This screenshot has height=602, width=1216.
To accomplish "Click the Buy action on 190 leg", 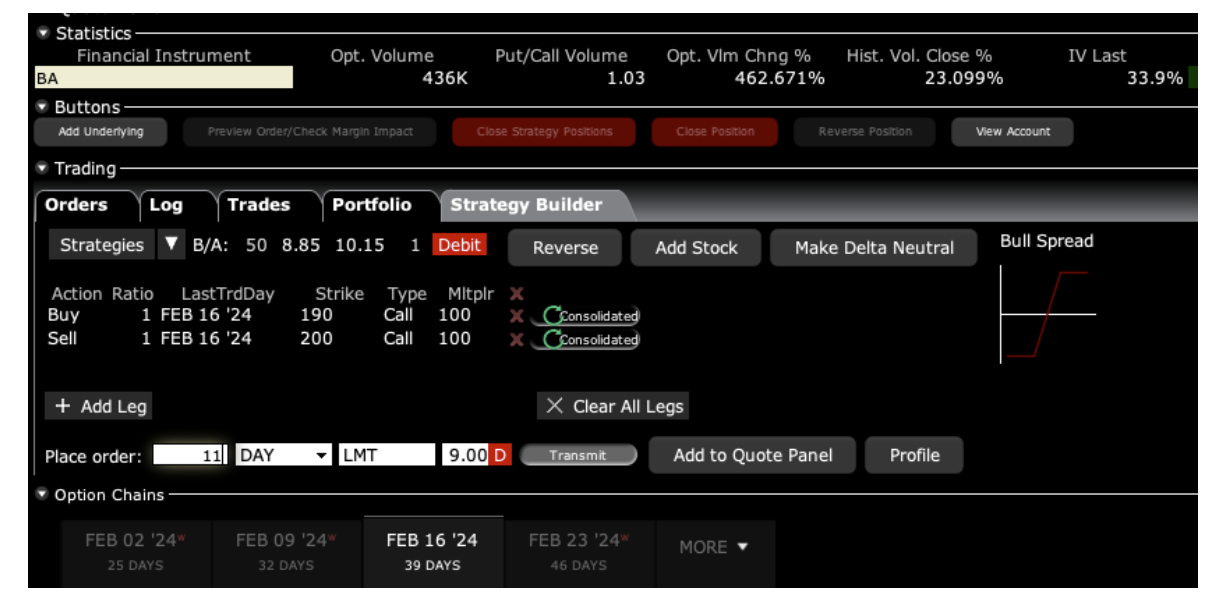I will coord(63,315).
